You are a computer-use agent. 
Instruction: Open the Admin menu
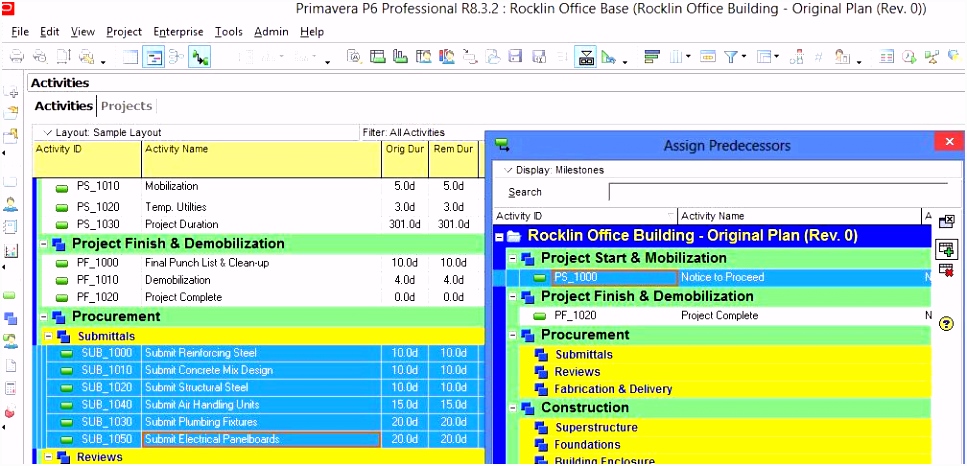point(271,31)
